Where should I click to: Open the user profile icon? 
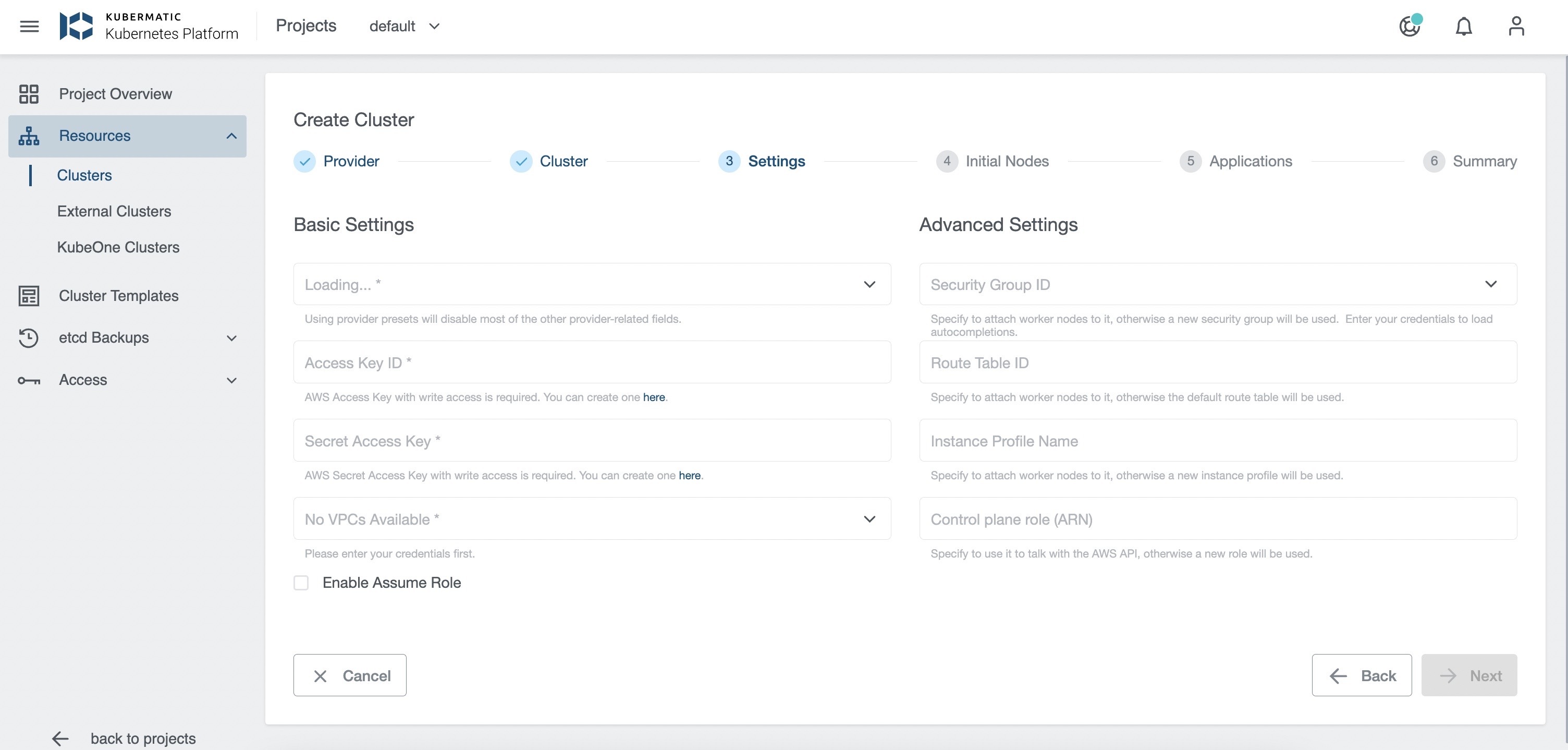pos(1516,26)
